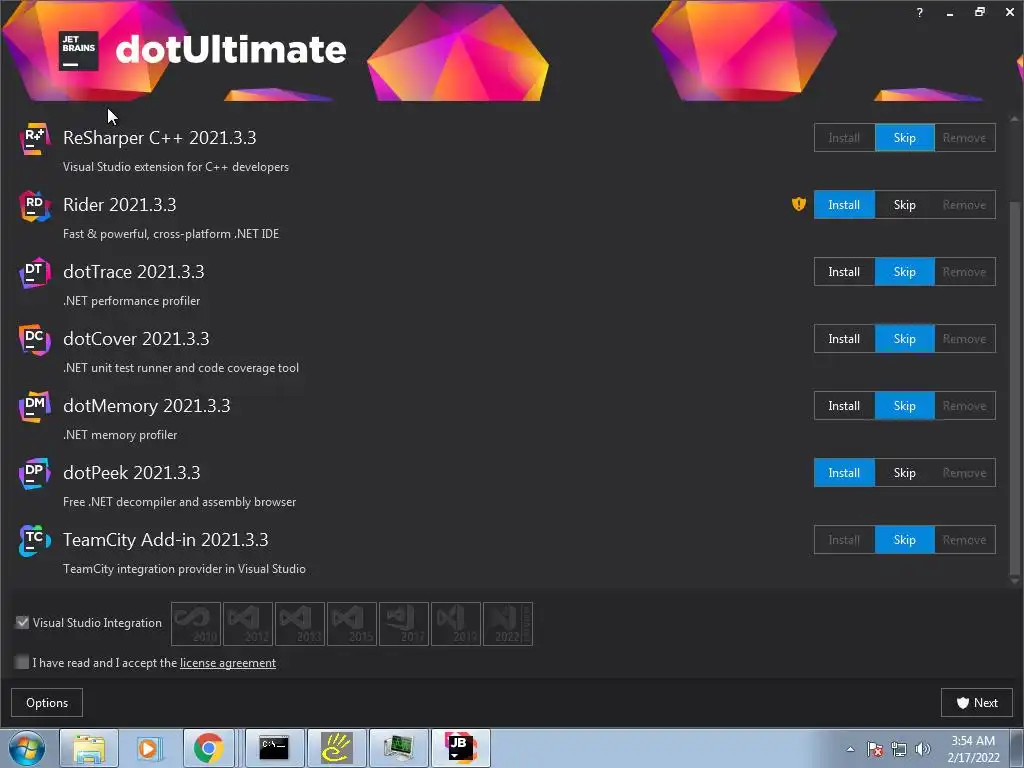Open the Windows Start menu

(27, 748)
